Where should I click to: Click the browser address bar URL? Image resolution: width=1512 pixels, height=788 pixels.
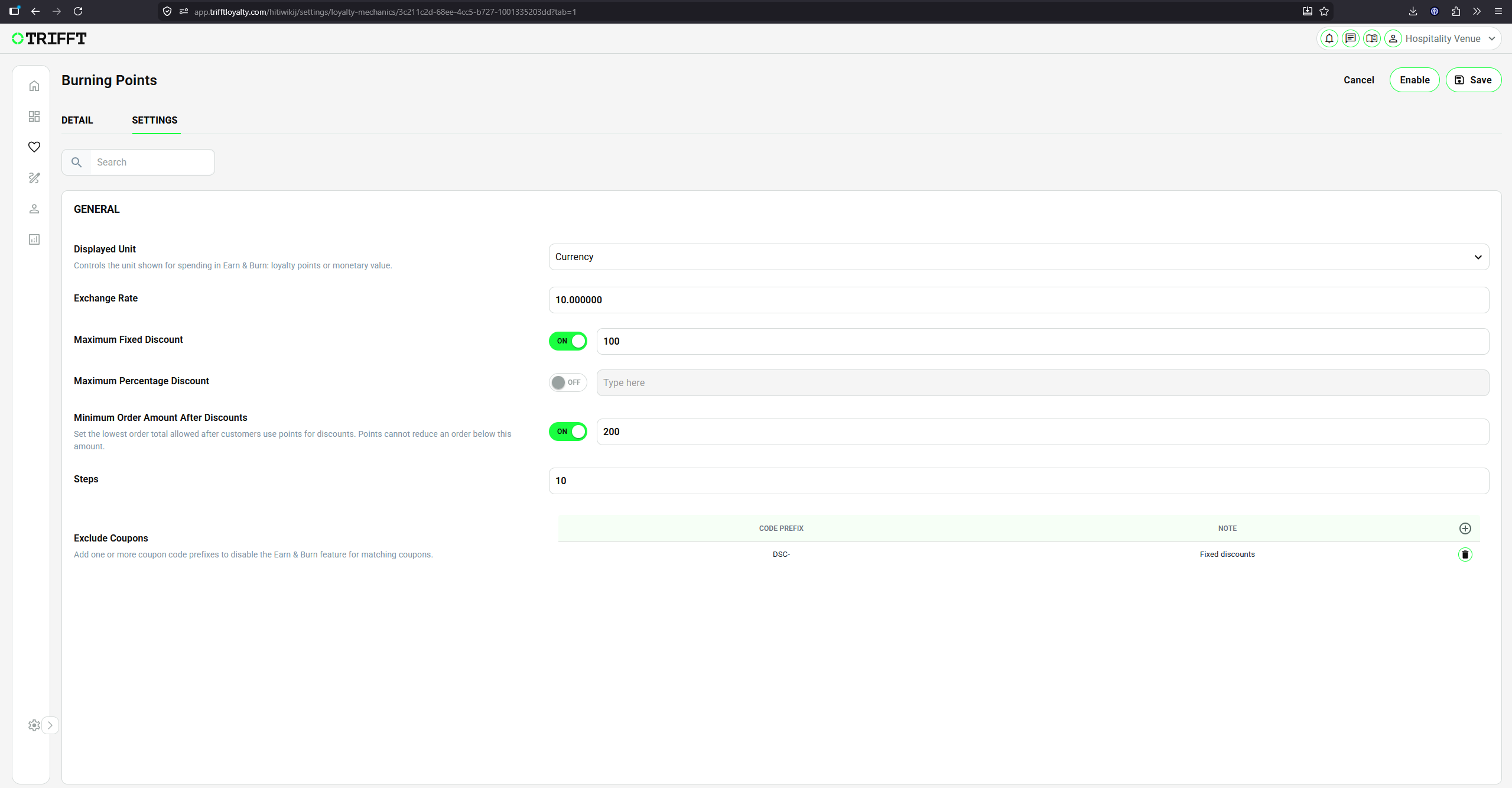click(385, 11)
